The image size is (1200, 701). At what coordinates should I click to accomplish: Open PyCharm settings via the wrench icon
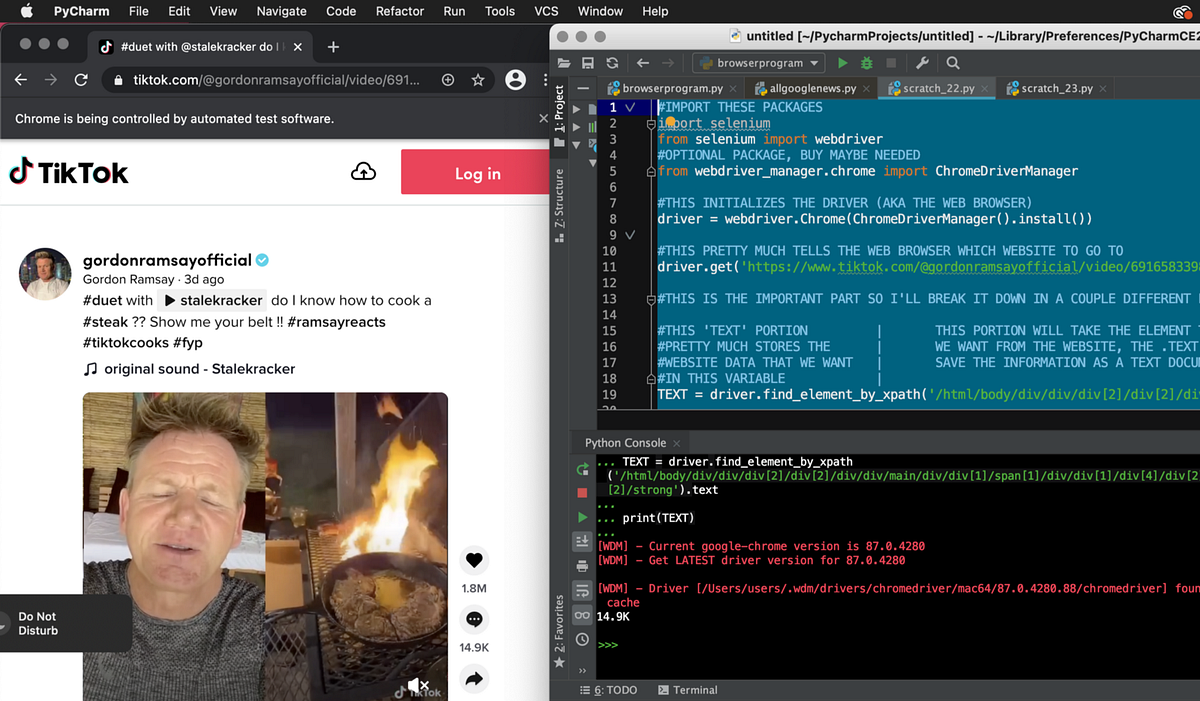[923, 62]
